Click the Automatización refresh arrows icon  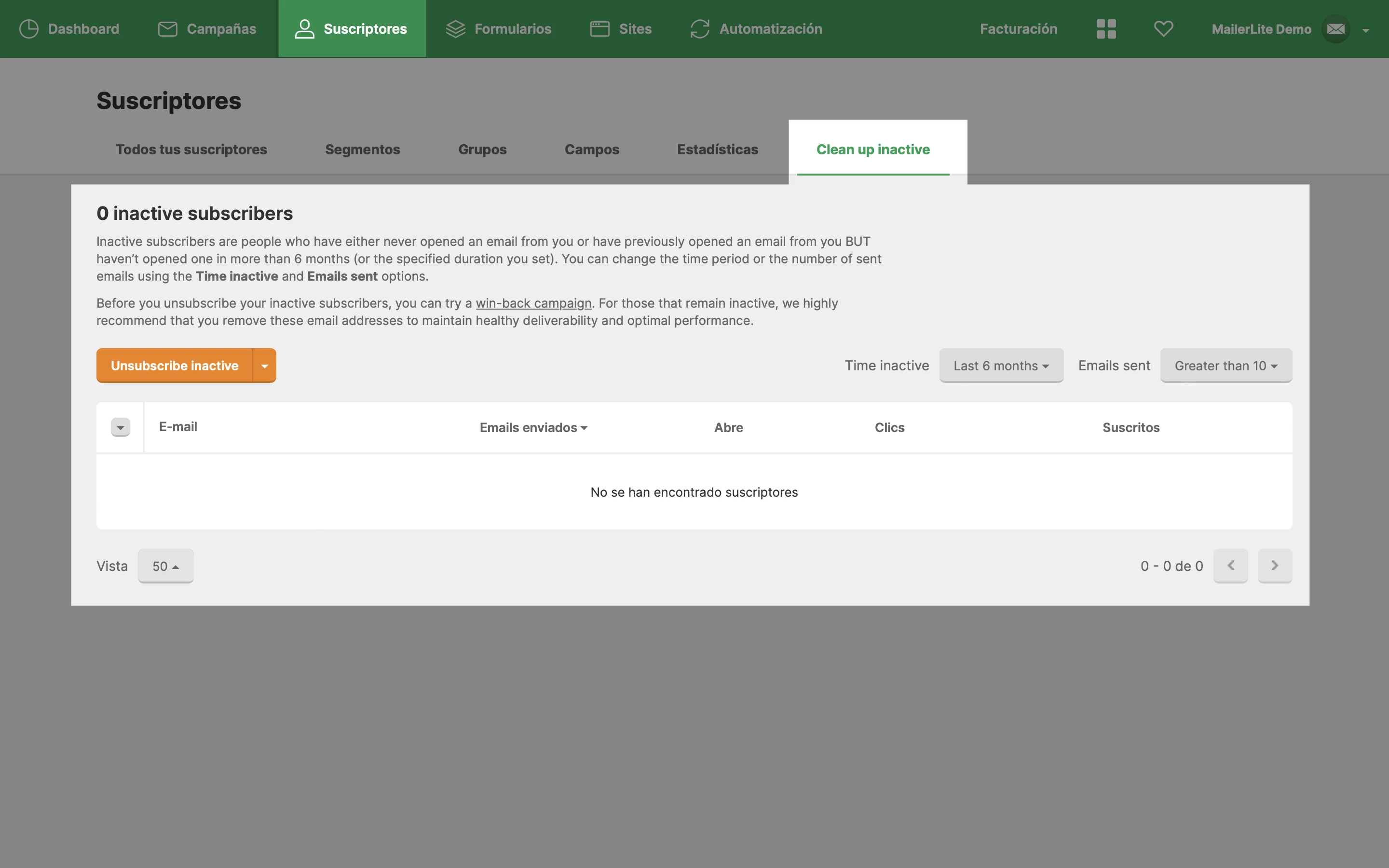pyautogui.click(x=700, y=29)
